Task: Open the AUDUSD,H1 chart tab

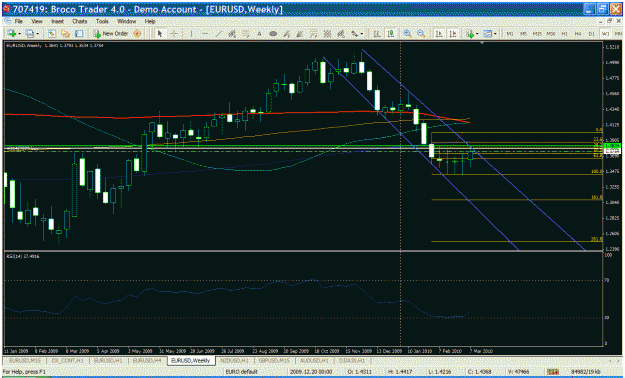Action: tap(315, 360)
